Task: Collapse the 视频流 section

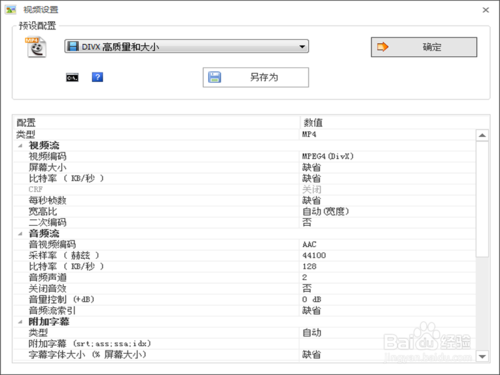Action: click(x=21, y=146)
